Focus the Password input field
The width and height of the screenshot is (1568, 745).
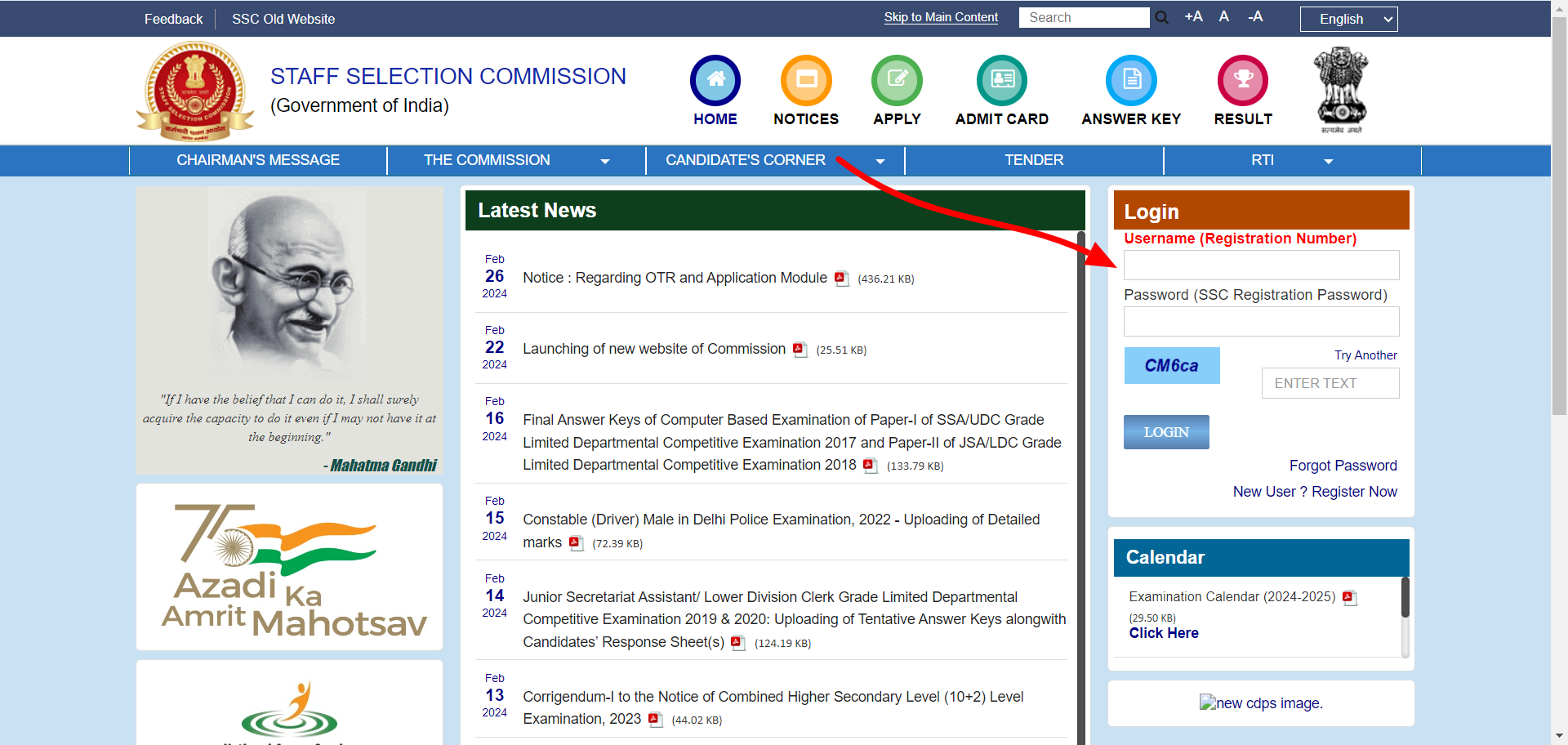click(x=1261, y=322)
